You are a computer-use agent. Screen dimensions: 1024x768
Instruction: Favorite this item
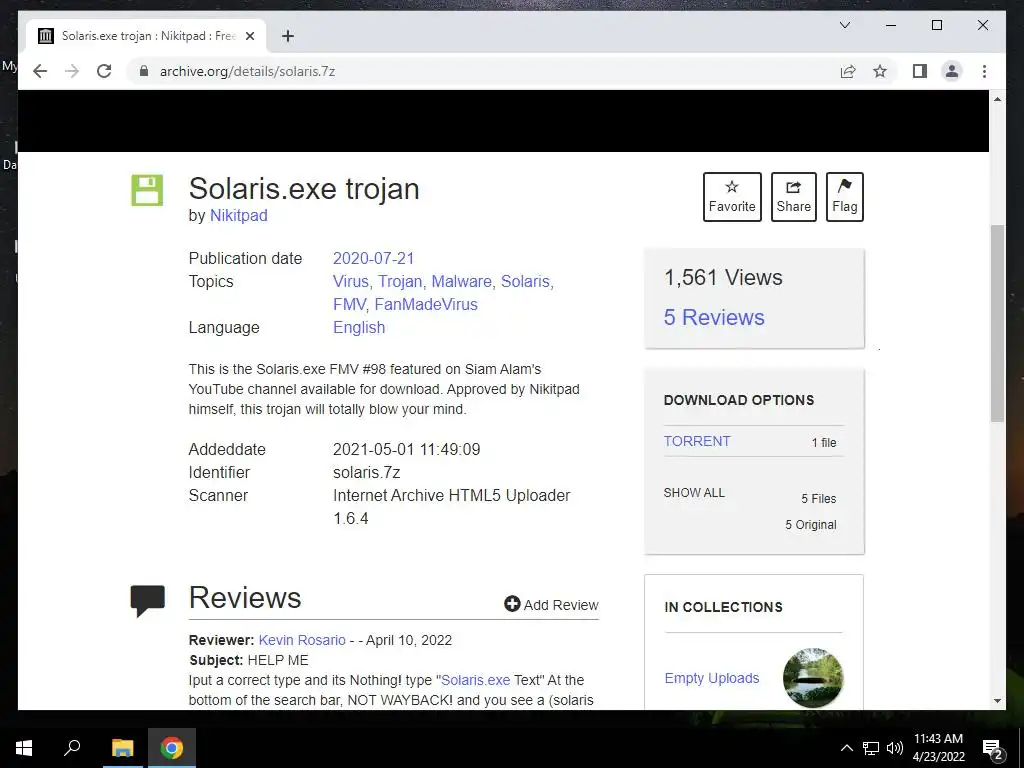(x=732, y=197)
